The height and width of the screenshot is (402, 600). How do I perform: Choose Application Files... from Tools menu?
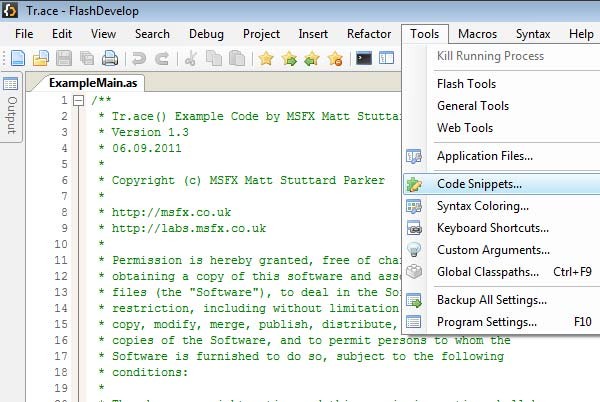click(502, 156)
